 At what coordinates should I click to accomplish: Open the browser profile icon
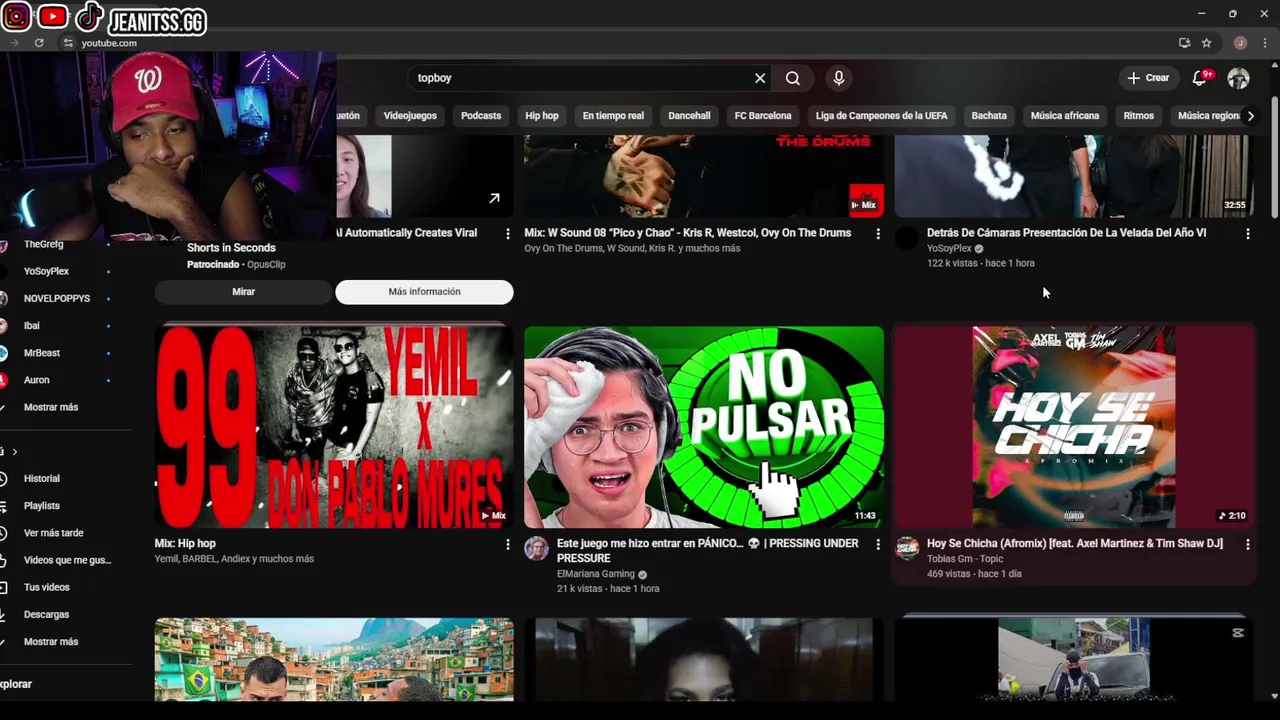(1240, 43)
